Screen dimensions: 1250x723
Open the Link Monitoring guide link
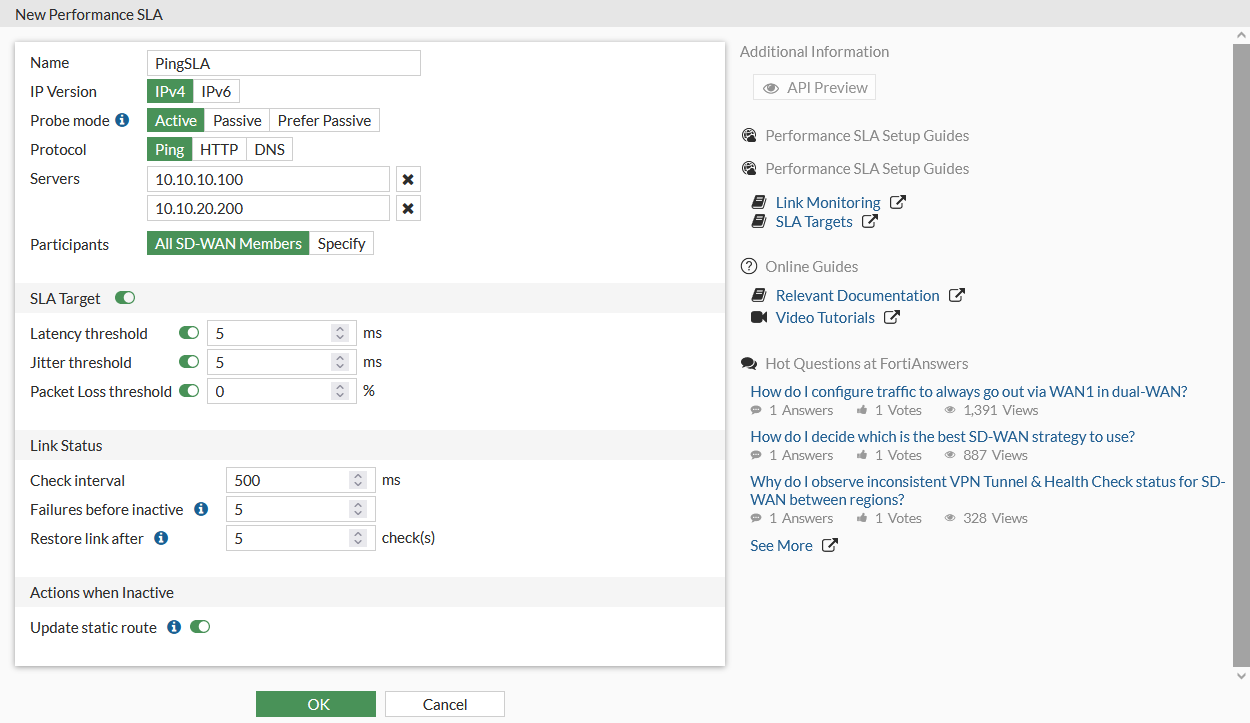tap(828, 202)
